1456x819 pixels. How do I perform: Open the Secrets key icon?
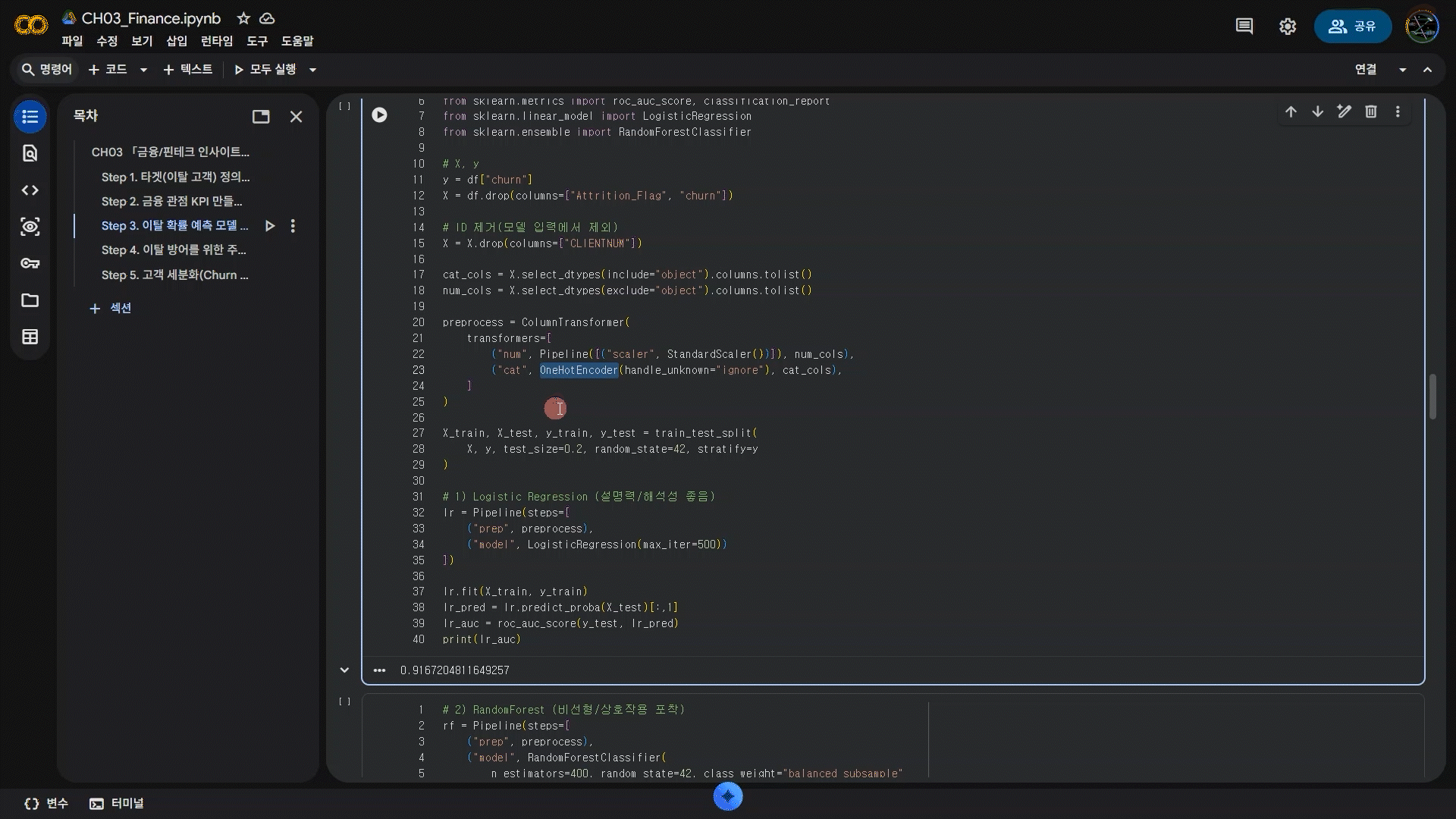[30, 263]
